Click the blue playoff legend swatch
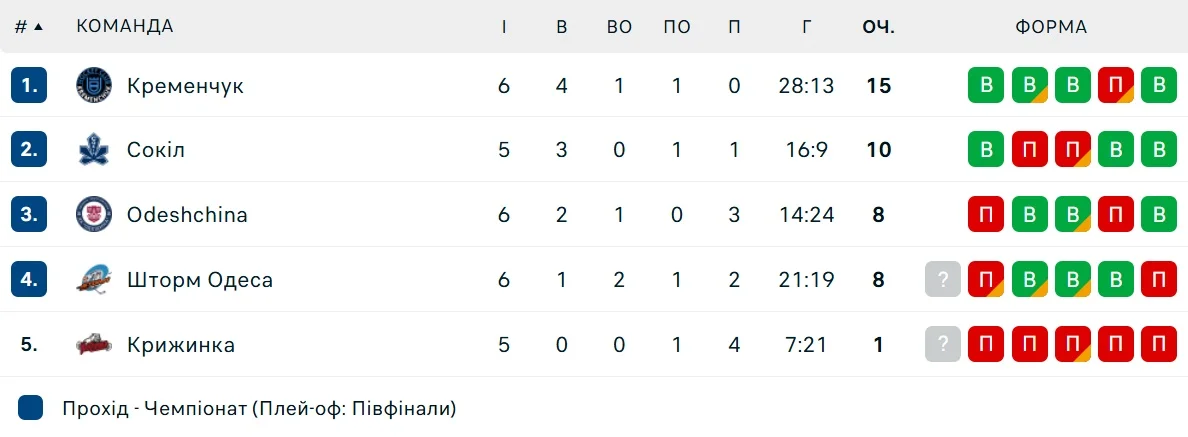Image resolution: width=1188 pixels, height=437 pixels. click(x=31, y=408)
